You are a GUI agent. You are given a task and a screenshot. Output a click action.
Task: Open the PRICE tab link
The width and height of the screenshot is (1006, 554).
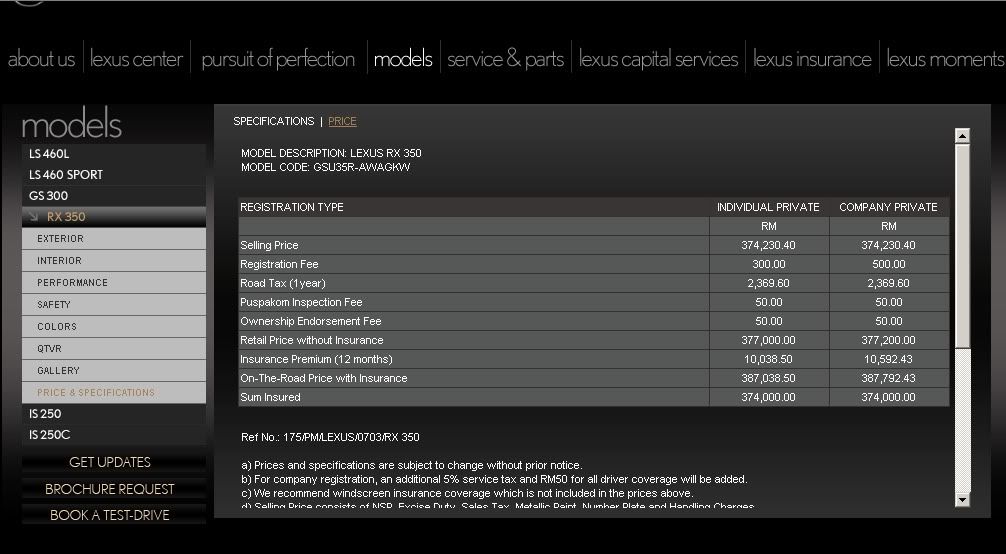coord(342,122)
